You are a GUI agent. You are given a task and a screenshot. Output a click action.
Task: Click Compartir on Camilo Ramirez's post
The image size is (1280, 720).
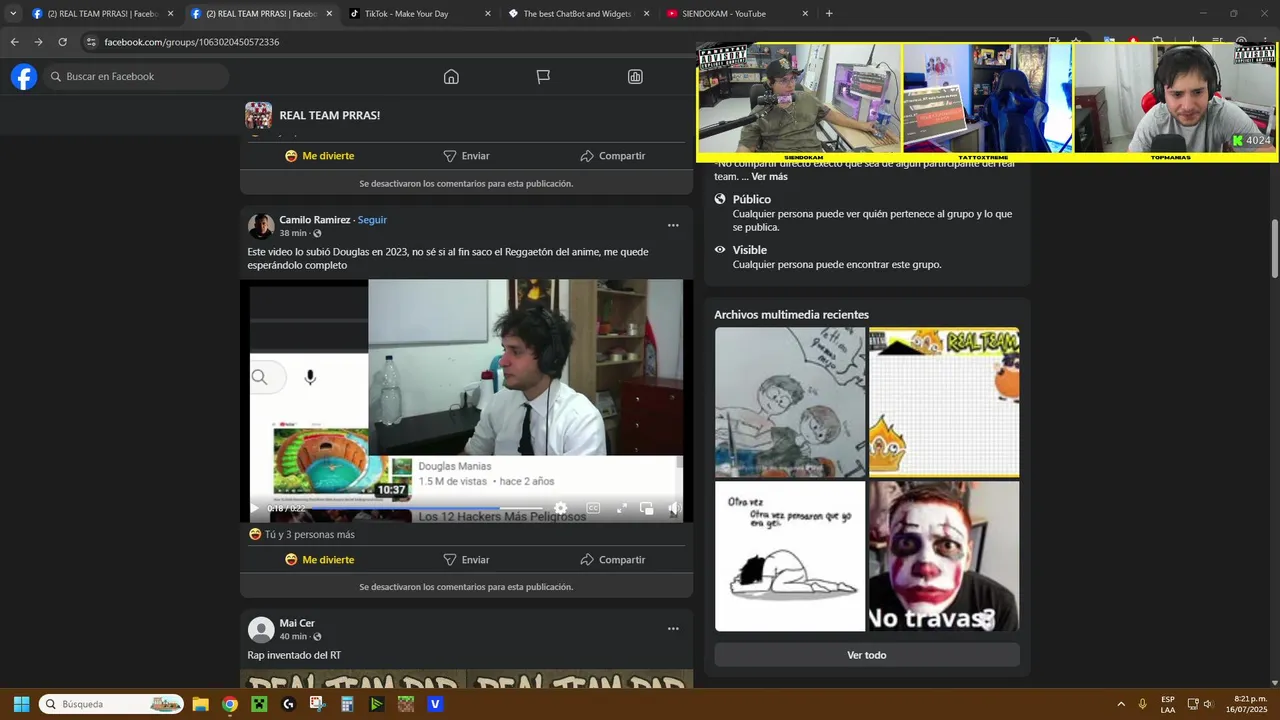tap(612, 560)
